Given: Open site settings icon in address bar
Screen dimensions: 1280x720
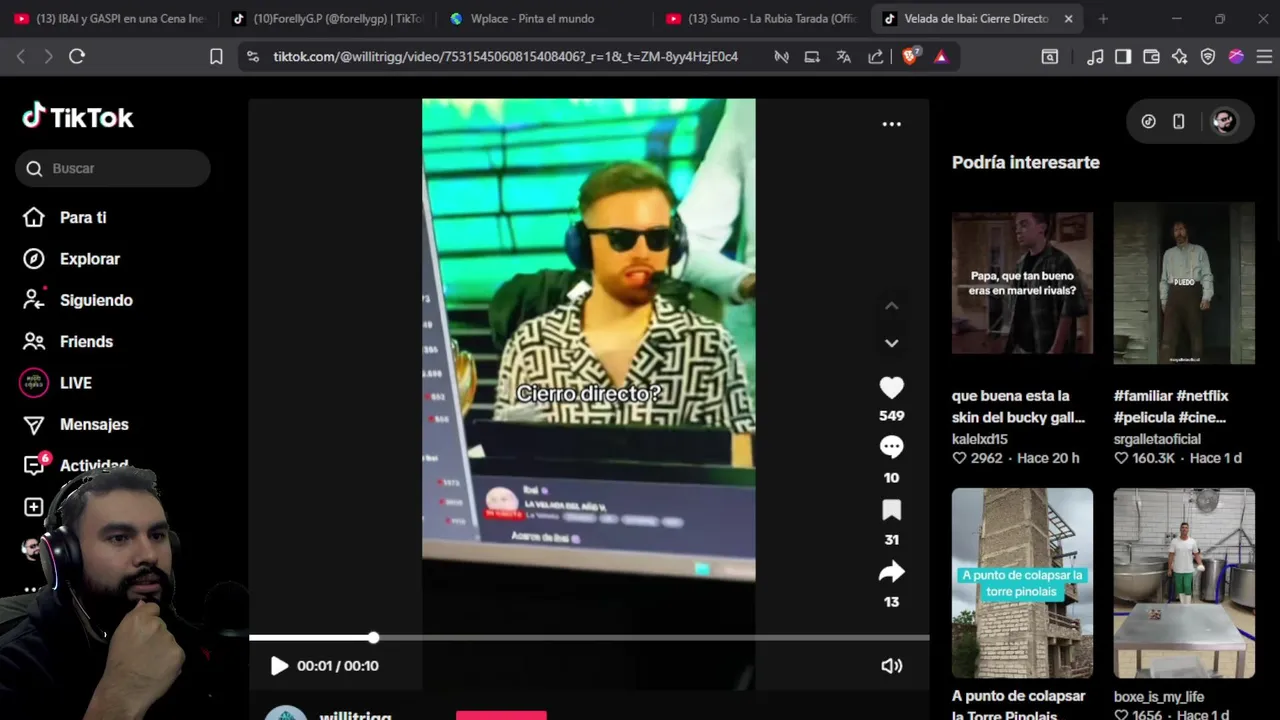Looking at the screenshot, I should click(x=252, y=57).
